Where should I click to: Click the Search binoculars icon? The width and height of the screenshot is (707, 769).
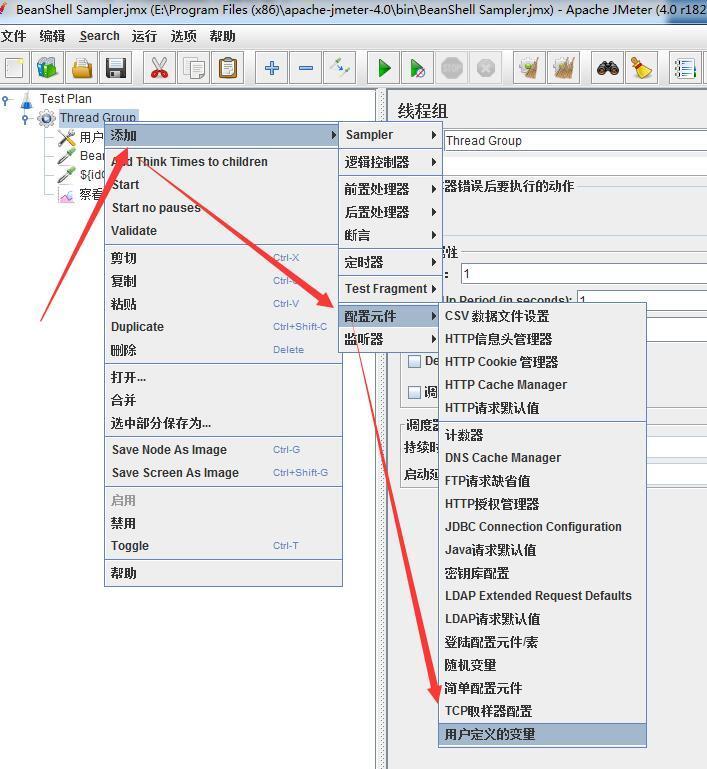(x=607, y=68)
